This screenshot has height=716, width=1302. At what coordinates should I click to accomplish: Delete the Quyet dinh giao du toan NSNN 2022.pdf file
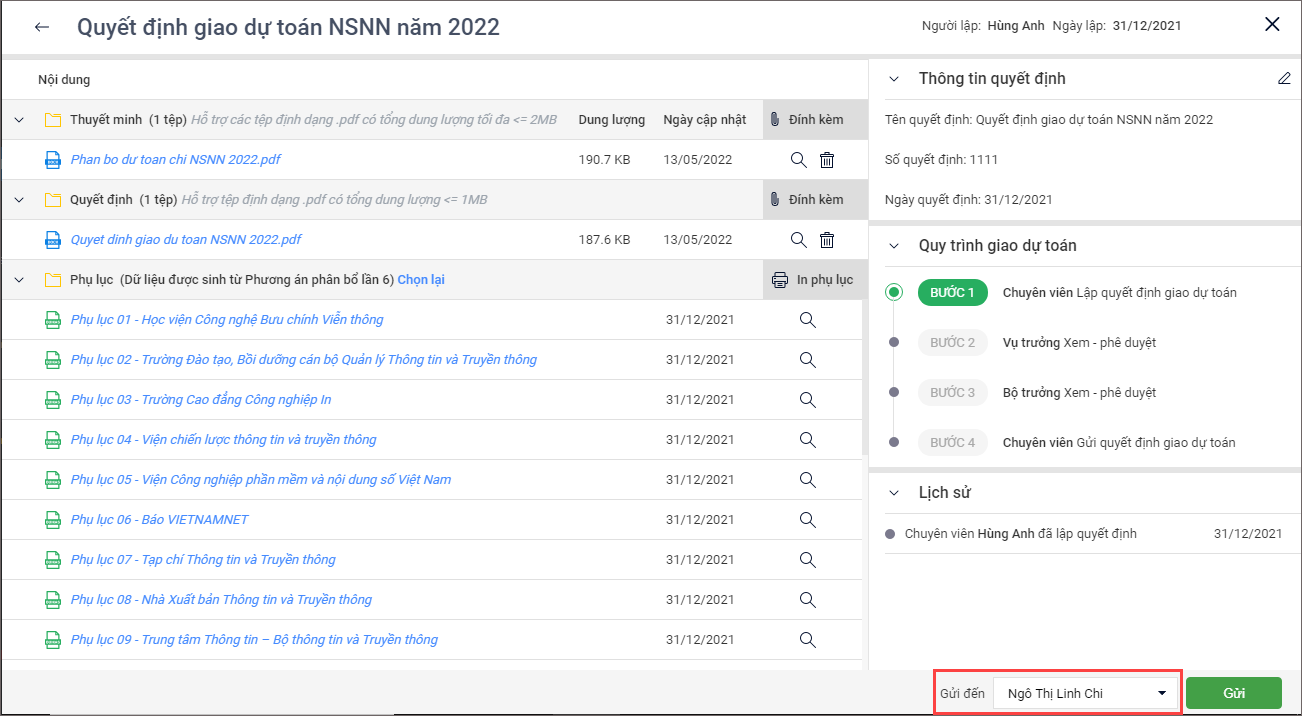tap(827, 240)
